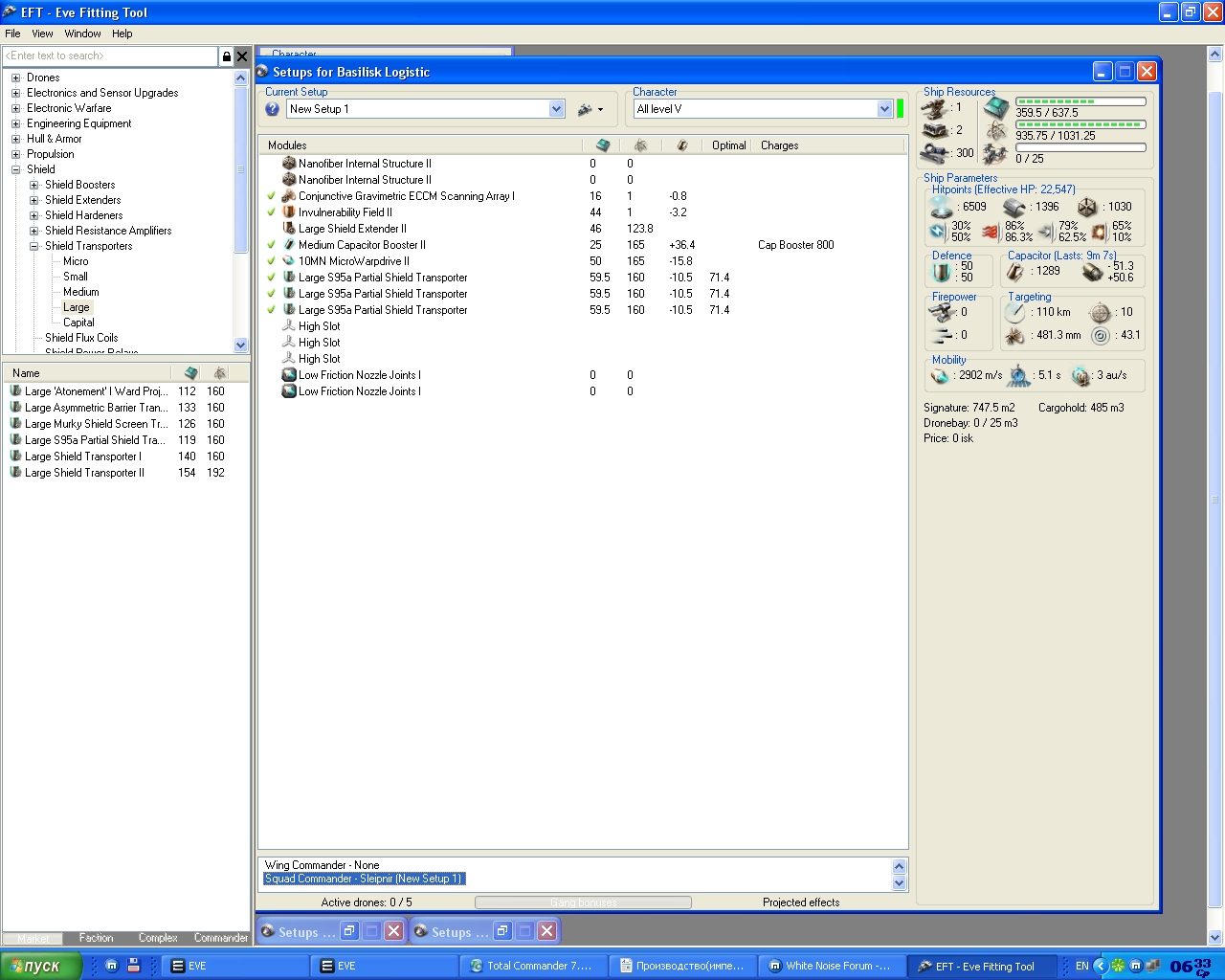Click the calibration bar showing 0 / 25
The width and height of the screenshot is (1225, 980).
pos(1080,147)
